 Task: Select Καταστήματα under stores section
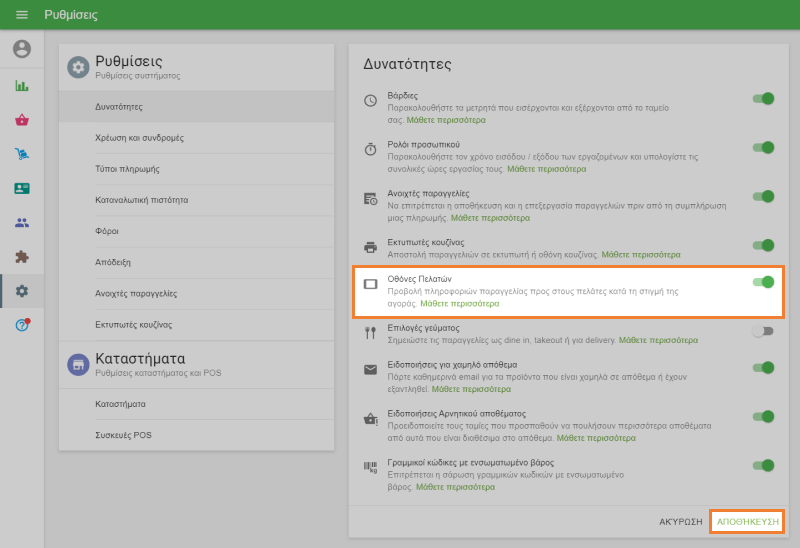tap(120, 404)
